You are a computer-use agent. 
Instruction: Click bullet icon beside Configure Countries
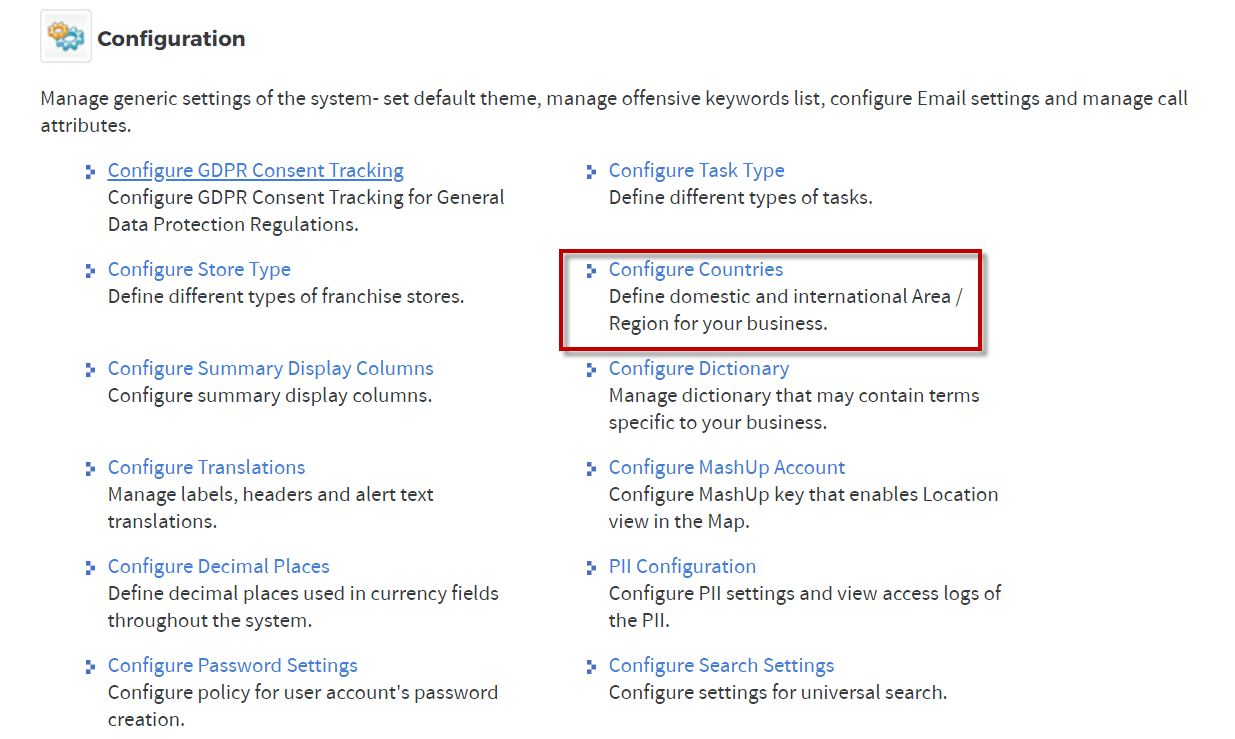[x=592, y=271]
